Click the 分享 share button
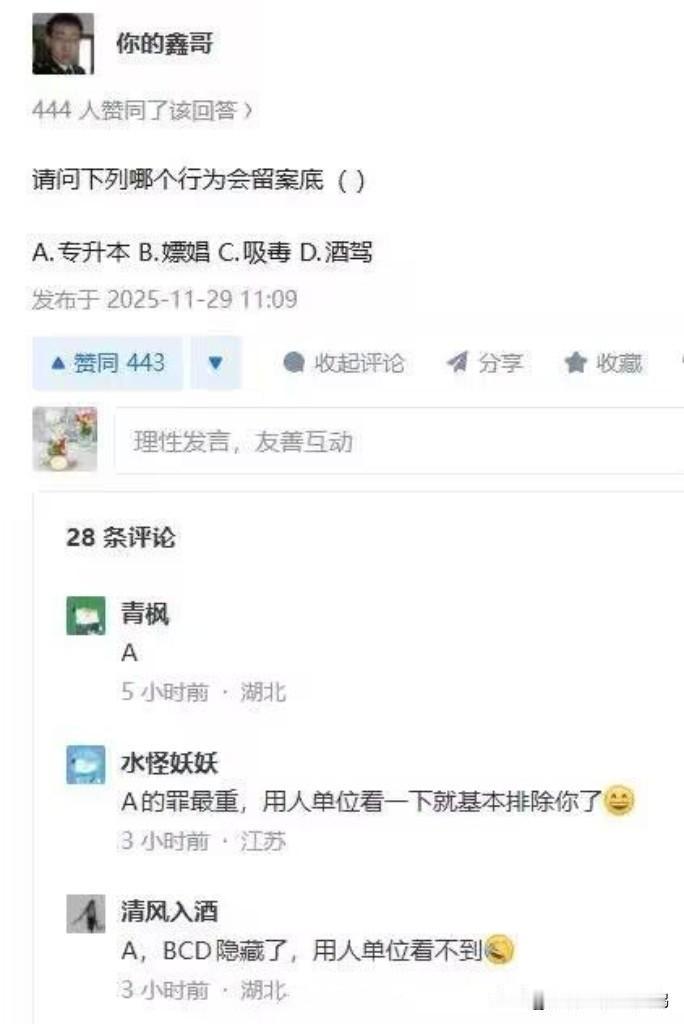684x1024 pixels. coord(485,362)
